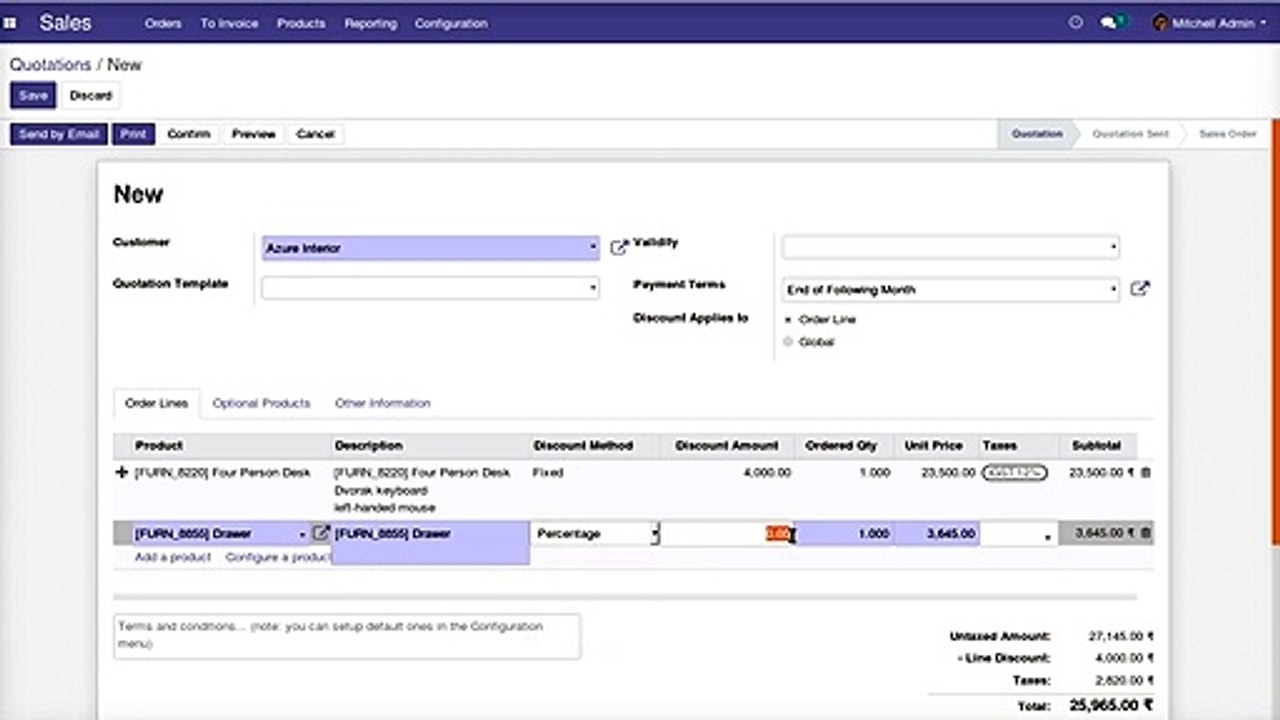Image resolution: width=1280 pixels, height=720 pixels.
Task: Open the apps grid menu icon
Action: (11, 22)
